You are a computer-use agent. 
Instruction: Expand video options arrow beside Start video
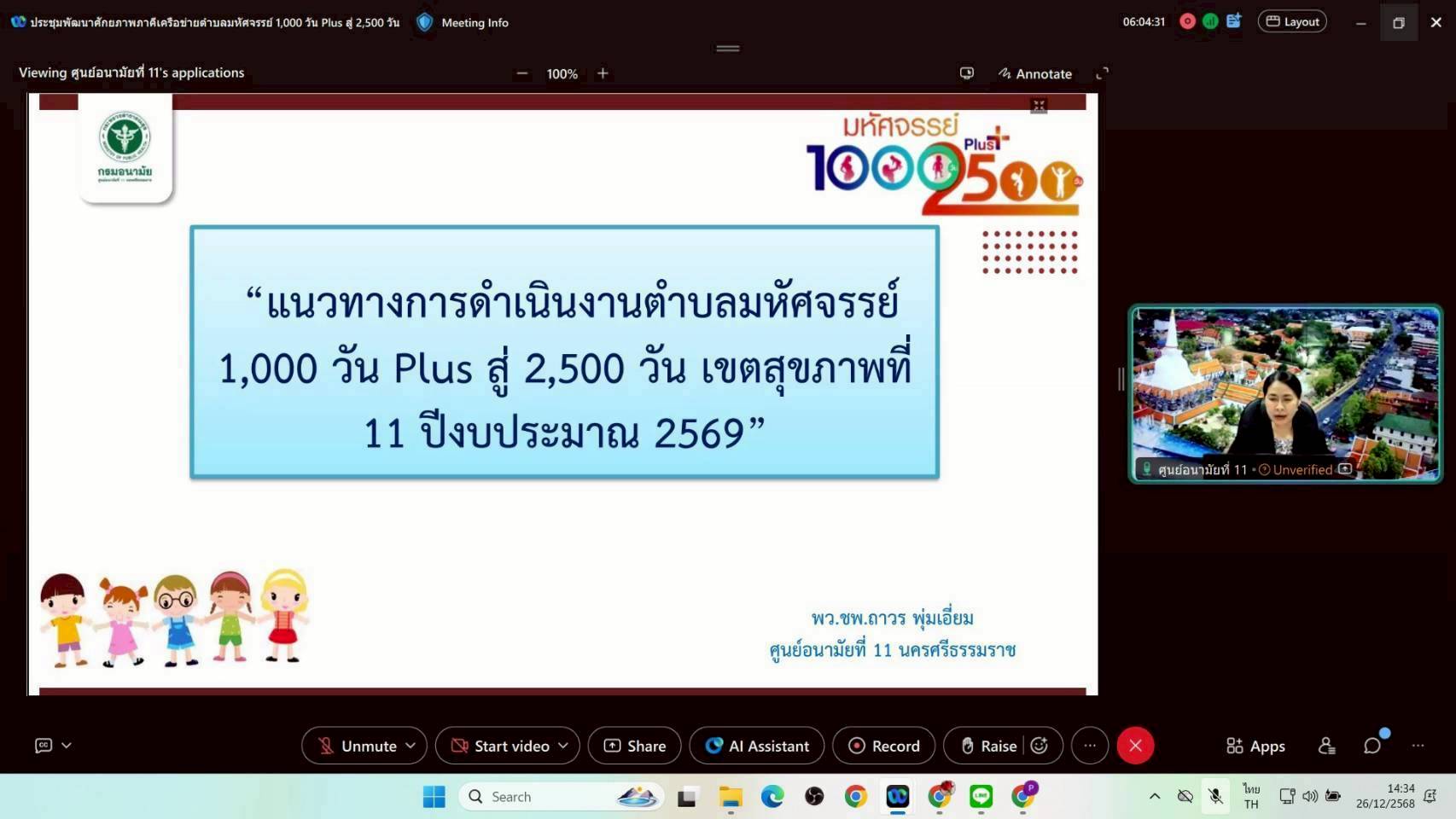pyautogui.click(x=563, y=746)
